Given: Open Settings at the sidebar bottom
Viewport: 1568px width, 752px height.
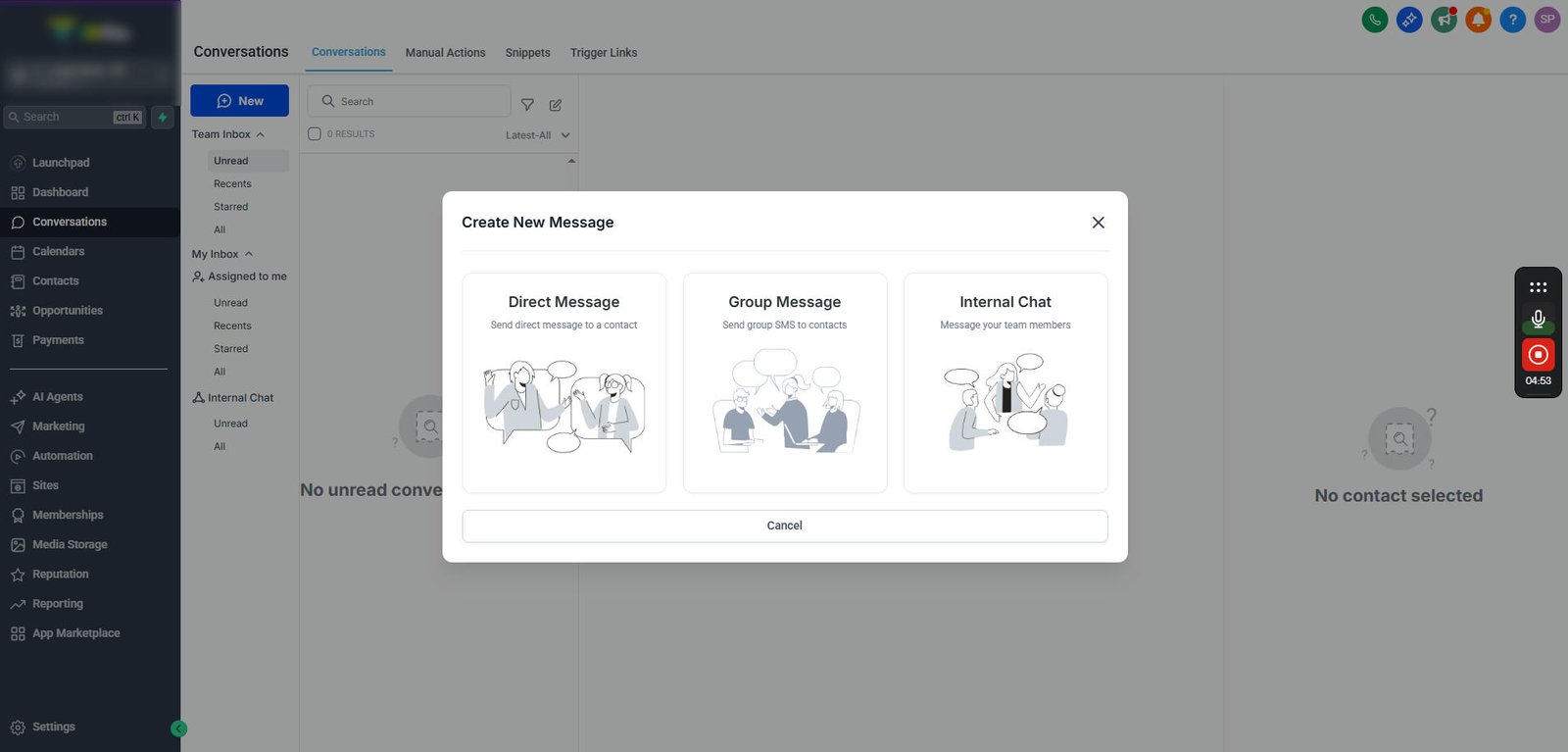Looking at the screenshot, I should [x=54, y=727].
